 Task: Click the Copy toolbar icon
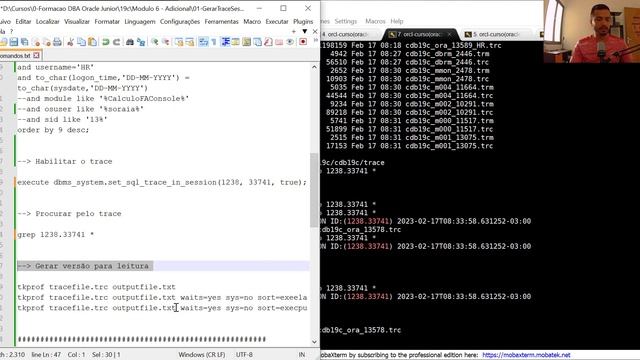tap(81, 42)
